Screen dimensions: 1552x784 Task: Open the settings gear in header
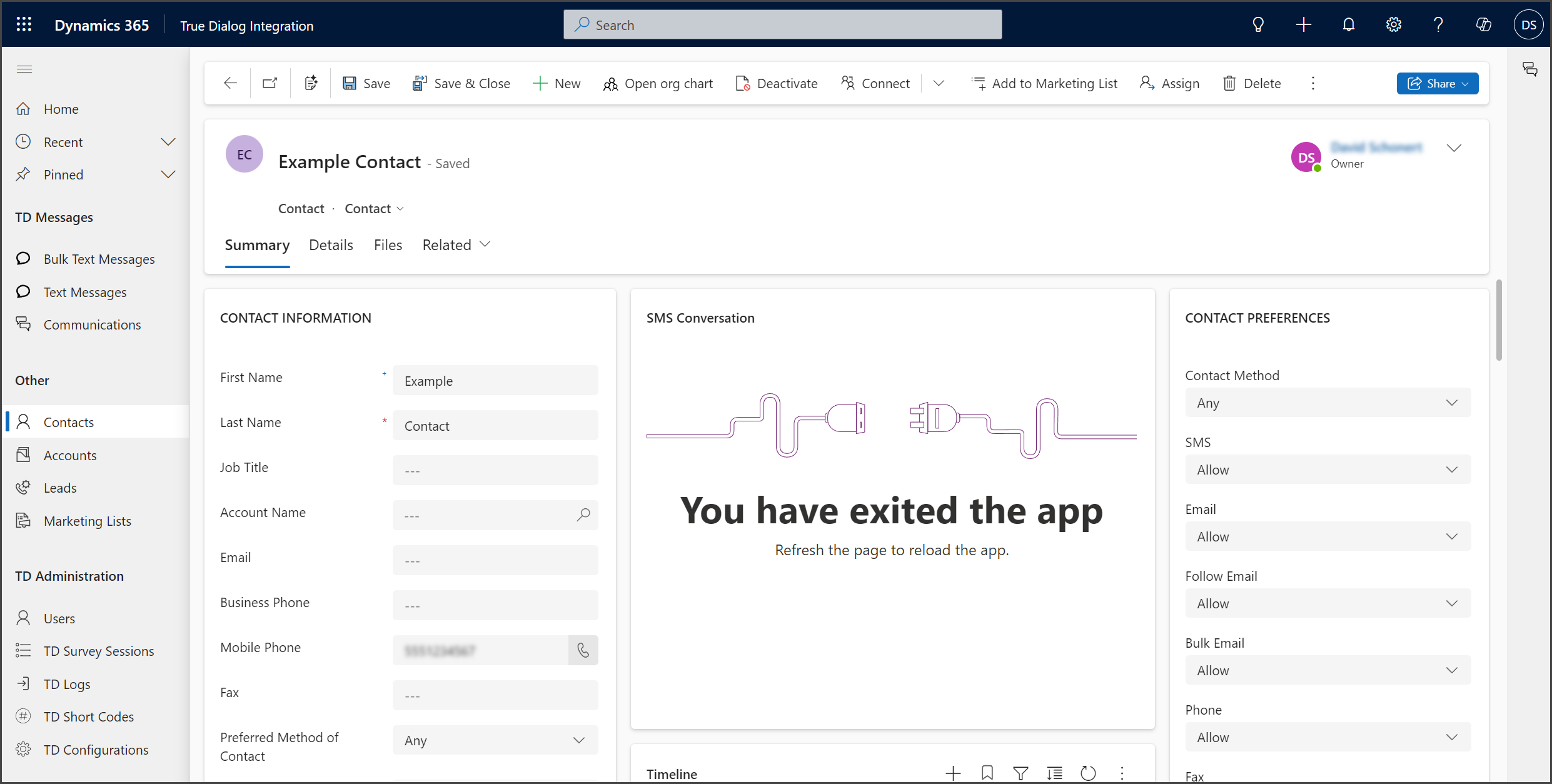coord(1394,24)
